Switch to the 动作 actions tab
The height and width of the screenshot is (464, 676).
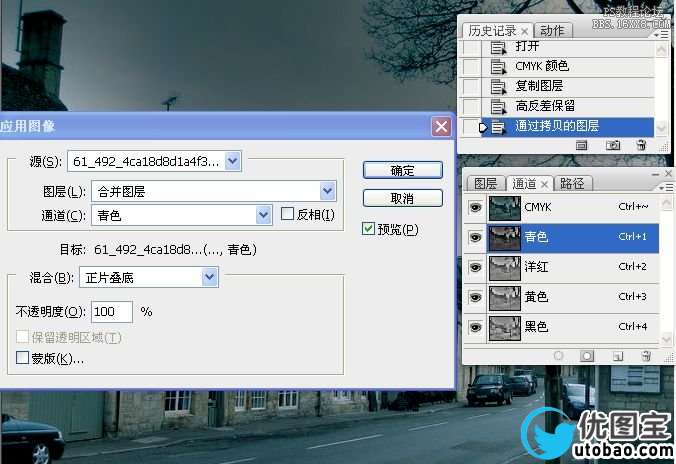[x=552, y=31]
